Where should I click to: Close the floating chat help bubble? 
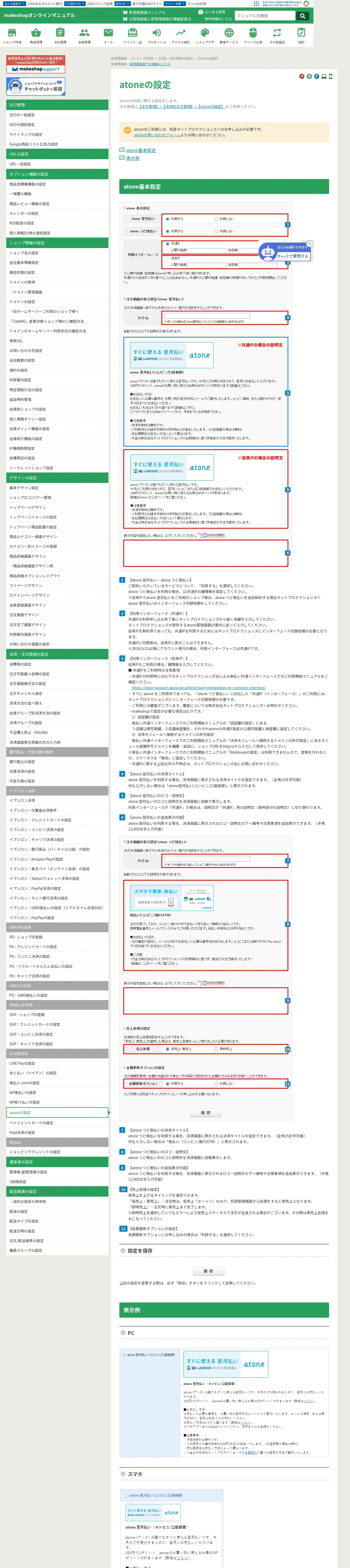click(310, 244)
